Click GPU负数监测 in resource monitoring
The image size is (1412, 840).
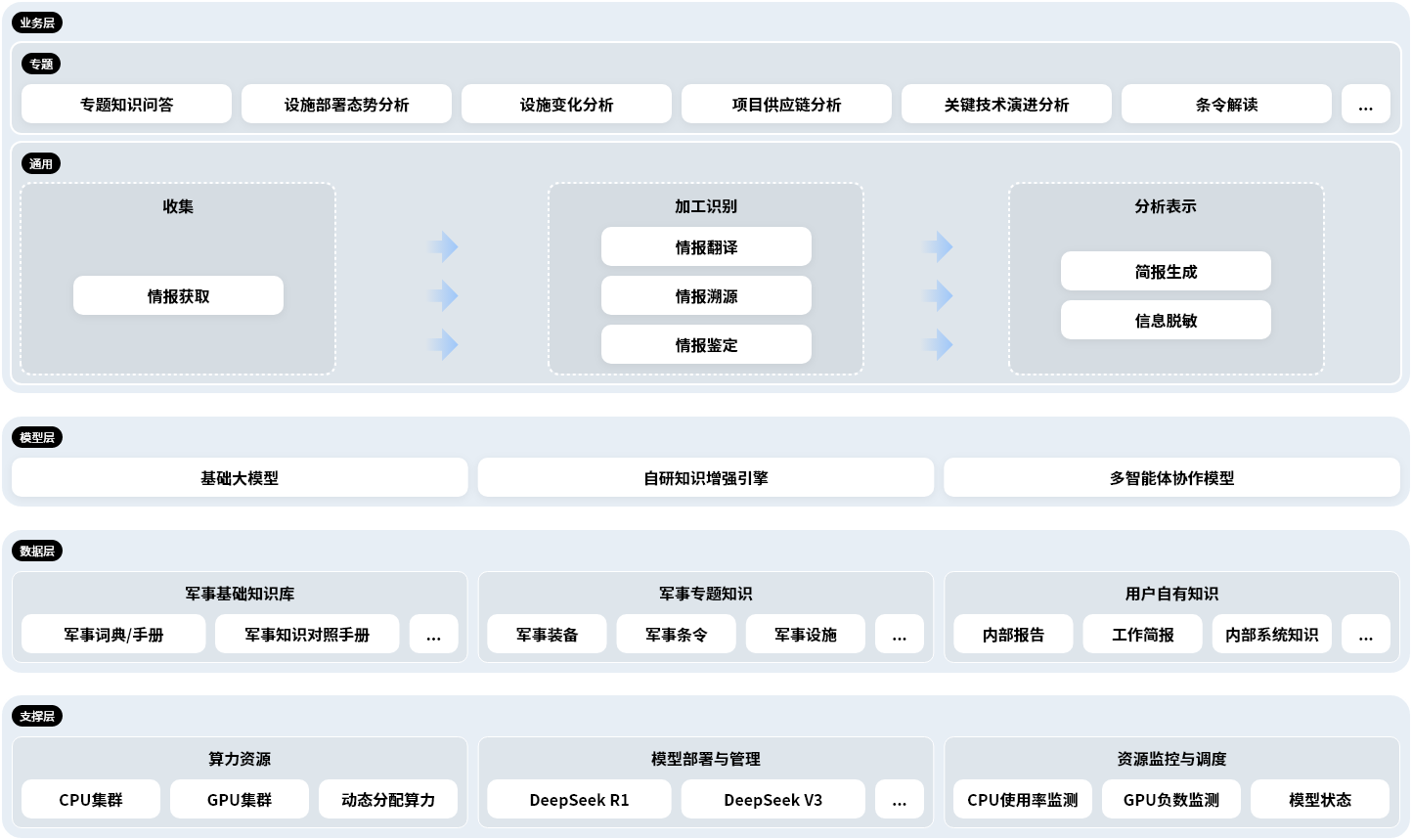click(1170, 800)
